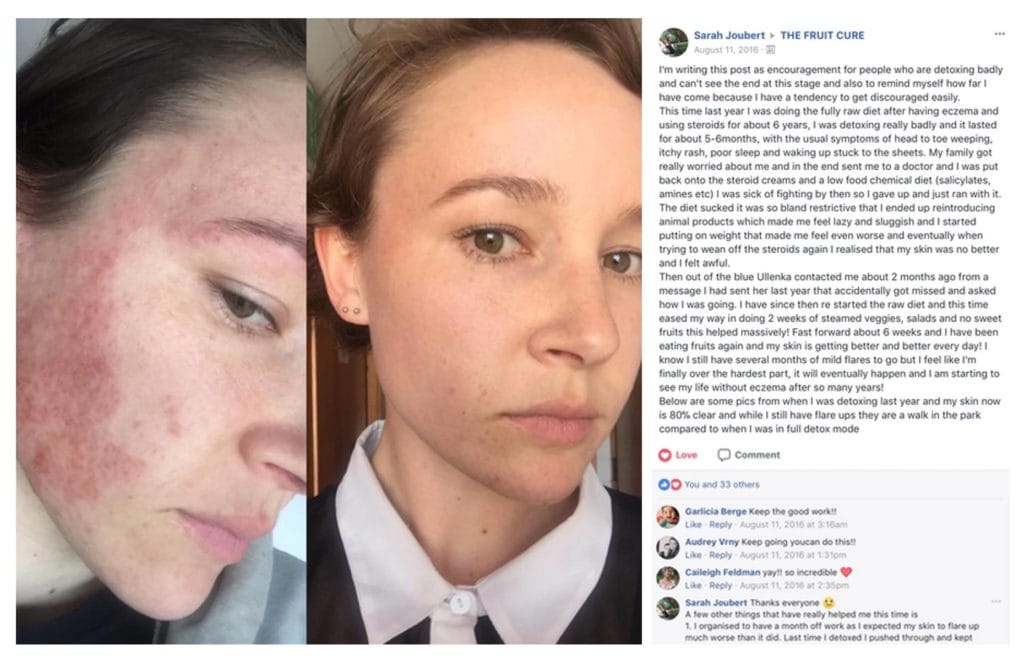
Task: Show who reacted: You and 33 others
Action: (722, 485)
